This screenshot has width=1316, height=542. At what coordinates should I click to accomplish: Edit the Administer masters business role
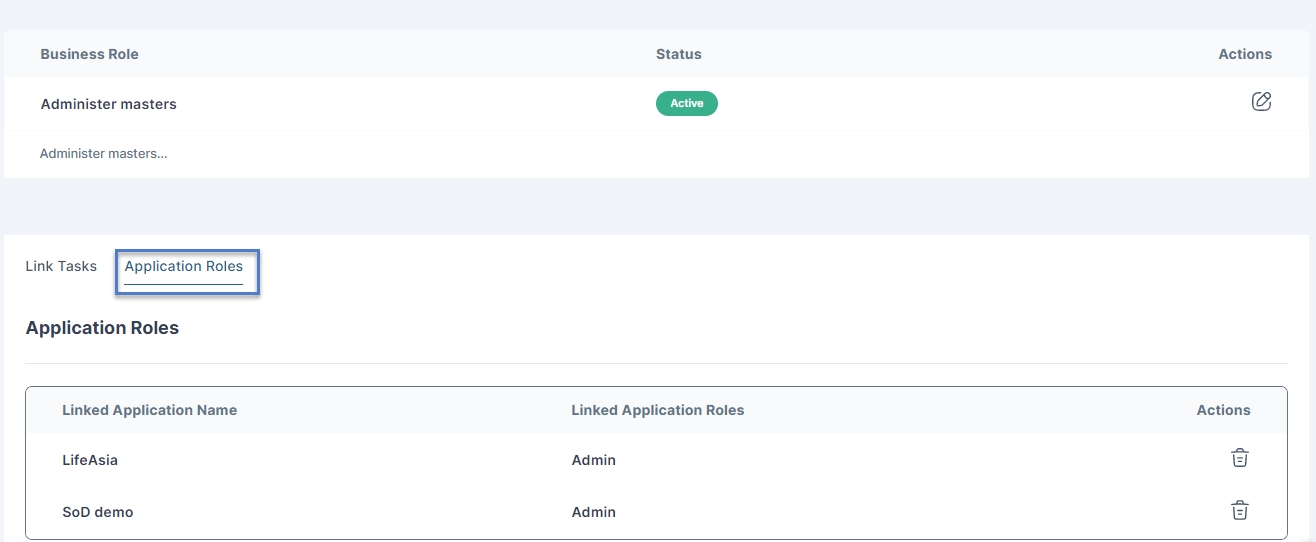[1261, 102]
